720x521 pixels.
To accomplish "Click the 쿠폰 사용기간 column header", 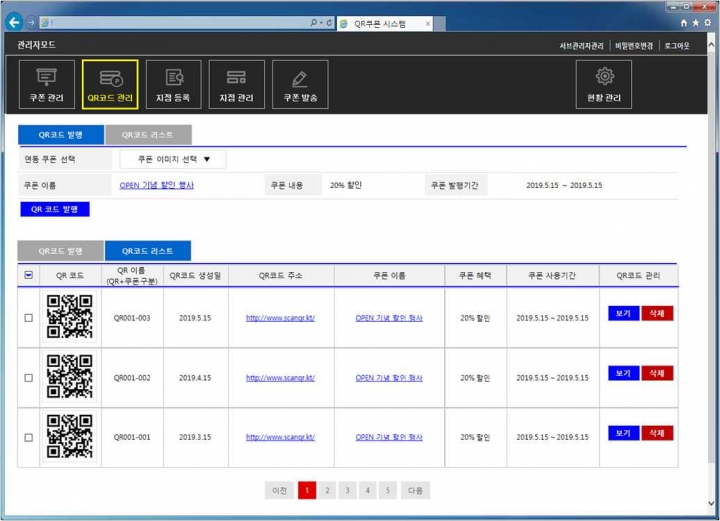I will pyautogui.click(x=552, y=275).
